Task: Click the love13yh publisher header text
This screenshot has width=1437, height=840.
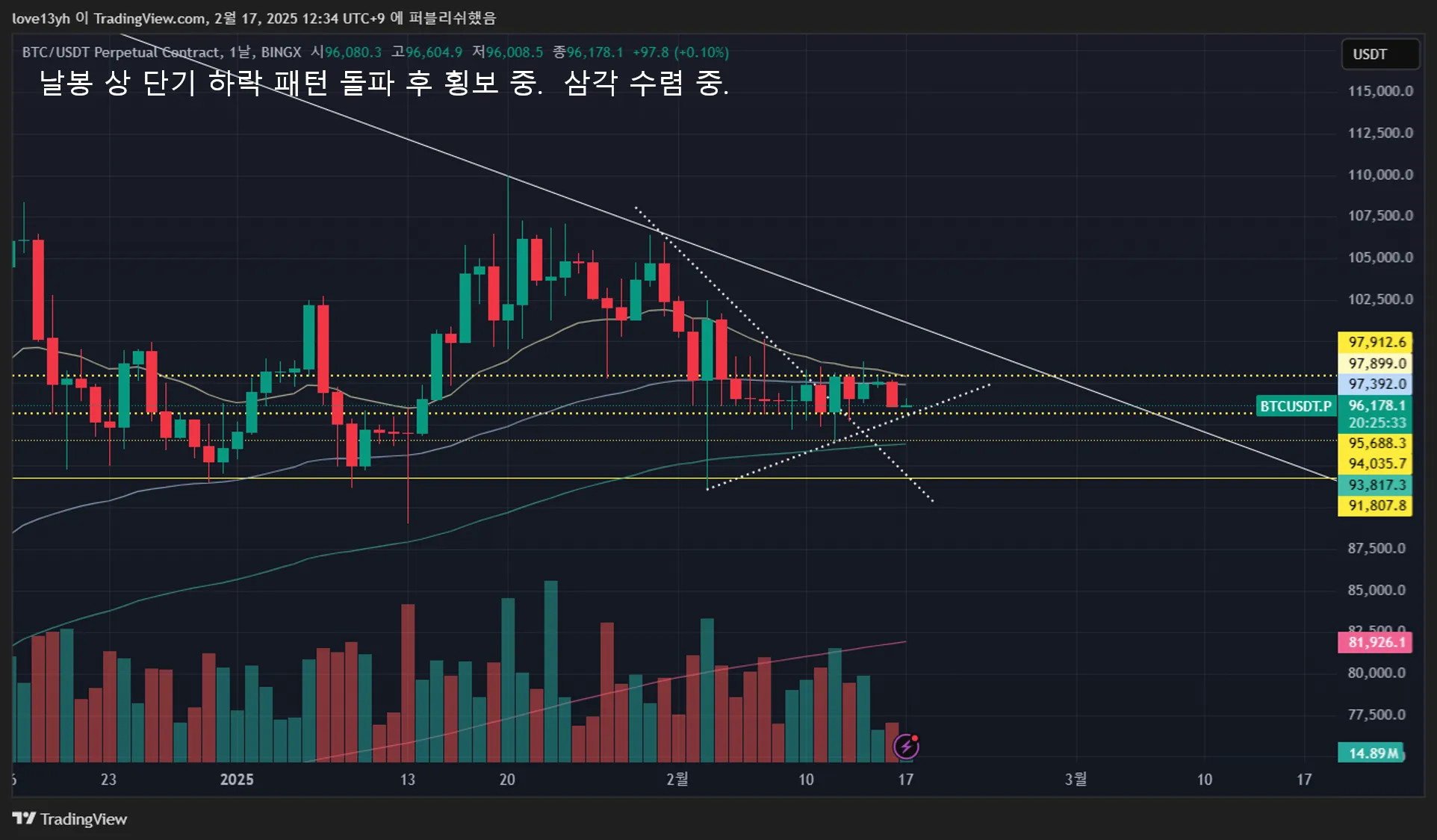Action: [x=254, y=18]
